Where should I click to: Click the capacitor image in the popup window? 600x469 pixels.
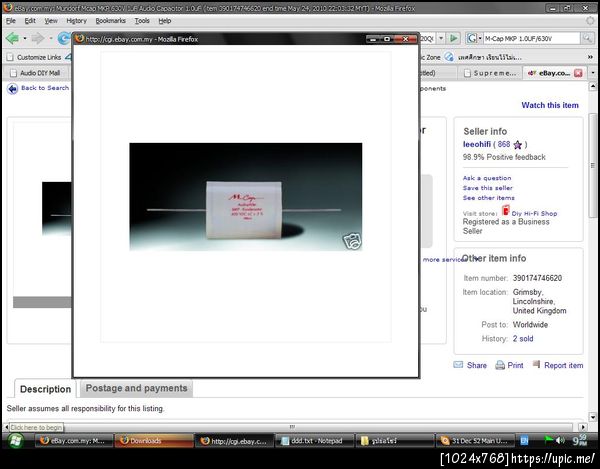(x=246, y=197)
